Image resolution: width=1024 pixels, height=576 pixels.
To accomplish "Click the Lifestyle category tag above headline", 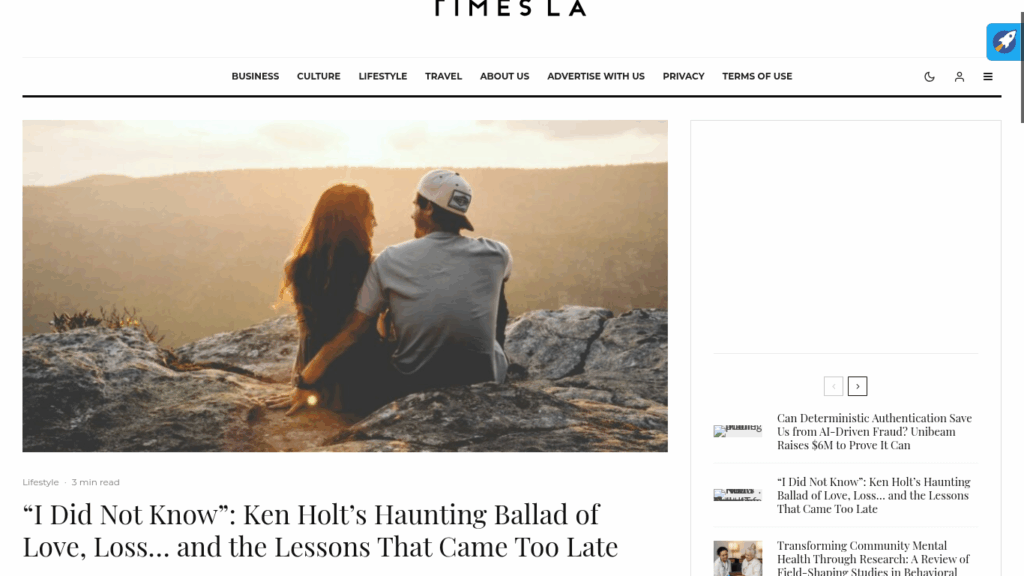I will point(40,482).
